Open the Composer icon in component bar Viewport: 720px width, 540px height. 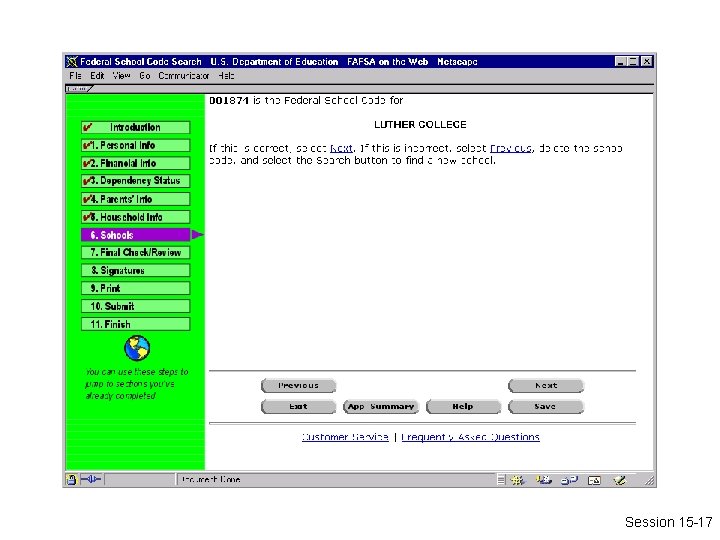tap(619, 480)
